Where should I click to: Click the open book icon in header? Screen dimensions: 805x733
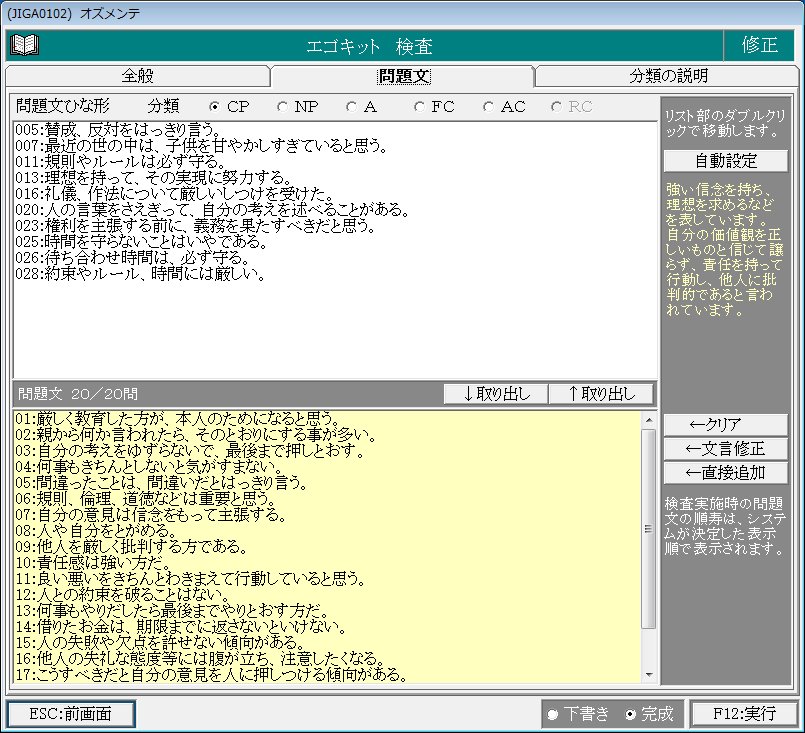point(25,45)
